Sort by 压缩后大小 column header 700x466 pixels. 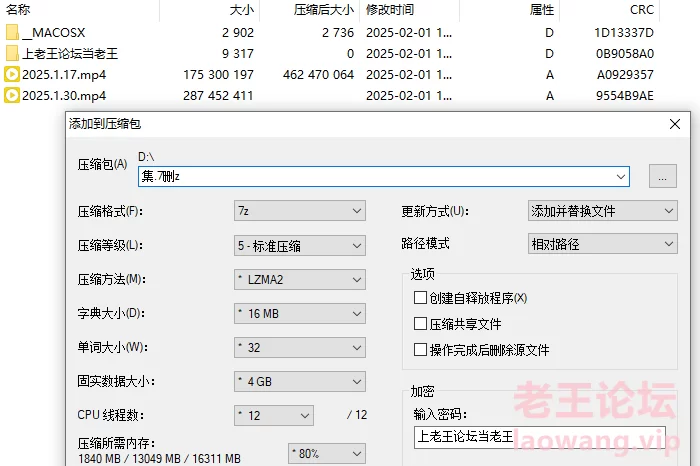click(324, 9)
